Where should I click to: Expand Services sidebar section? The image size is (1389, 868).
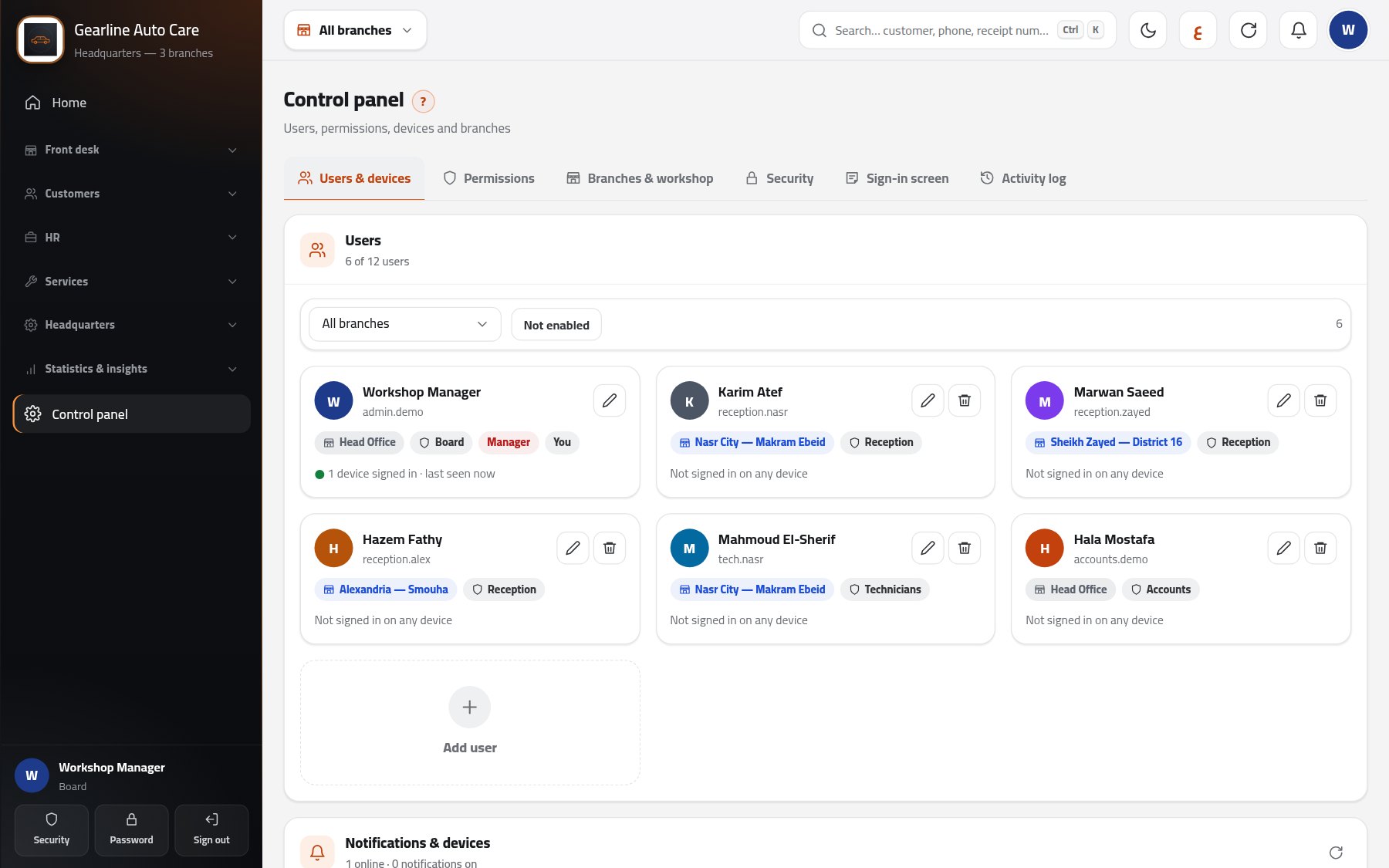click(131, 282)
